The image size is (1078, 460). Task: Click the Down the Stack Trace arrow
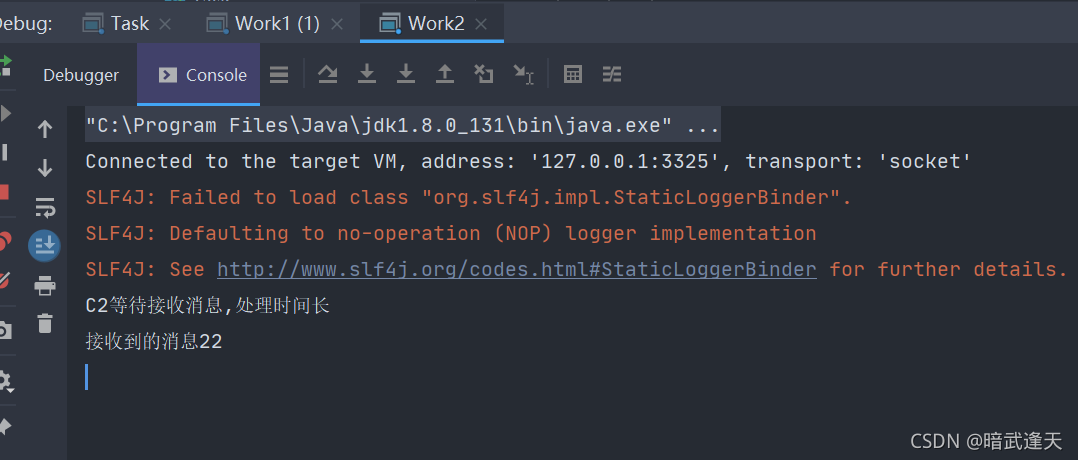(x=45, y=168)
